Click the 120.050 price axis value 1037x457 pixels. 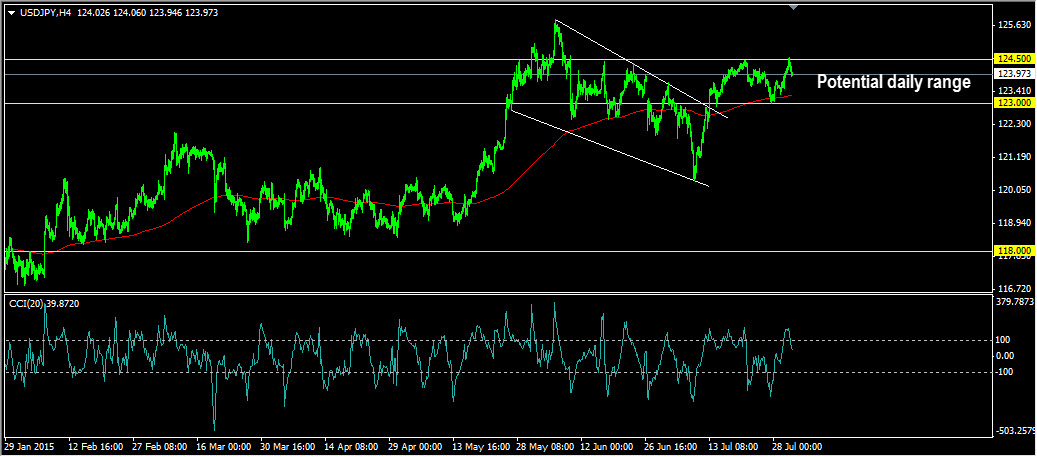tap(1014, 190)
